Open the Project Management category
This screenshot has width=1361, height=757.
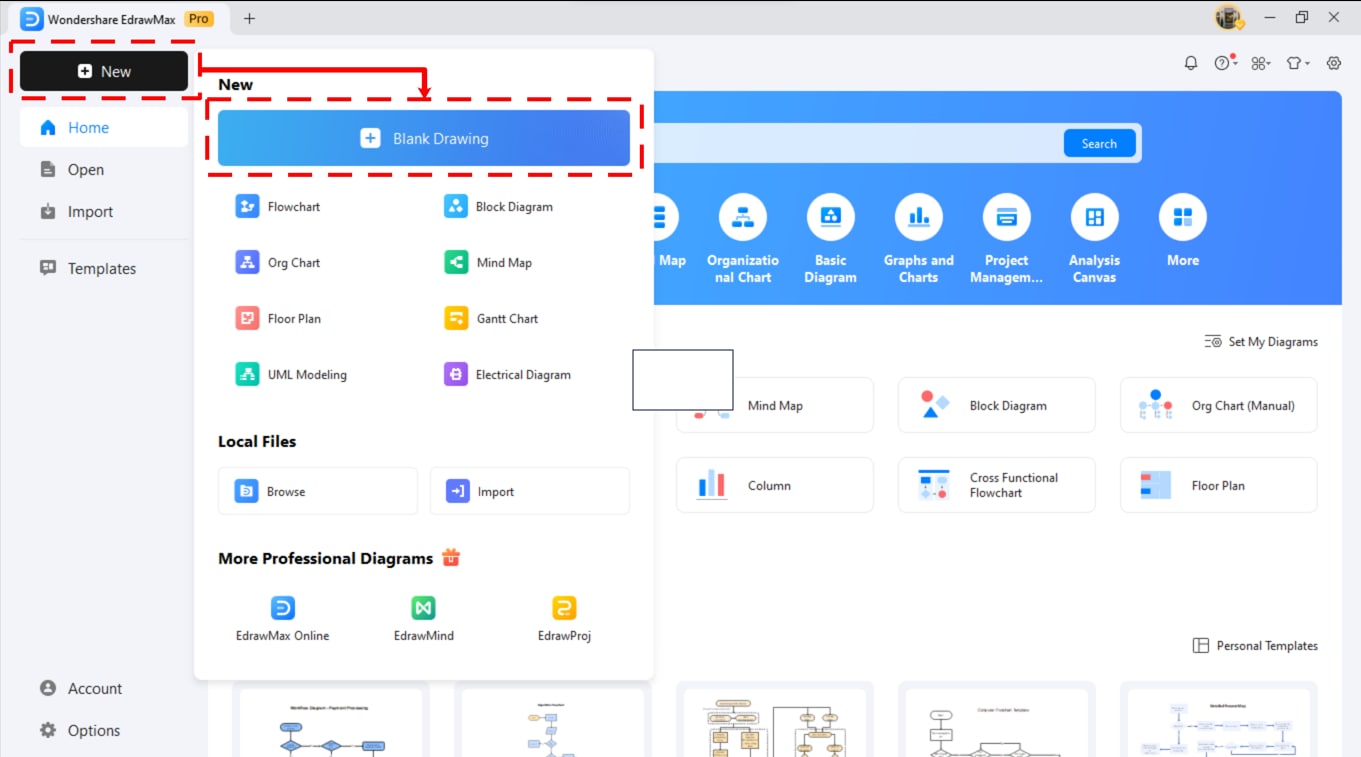click(1007, 239)
